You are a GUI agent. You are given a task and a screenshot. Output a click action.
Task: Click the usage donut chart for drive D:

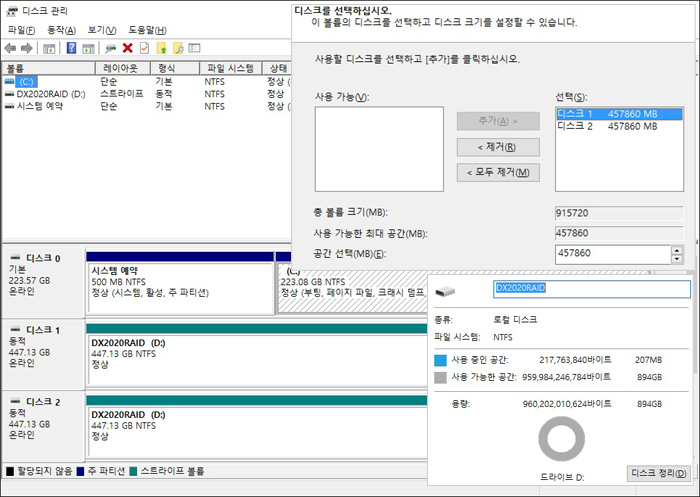[561, 439]
